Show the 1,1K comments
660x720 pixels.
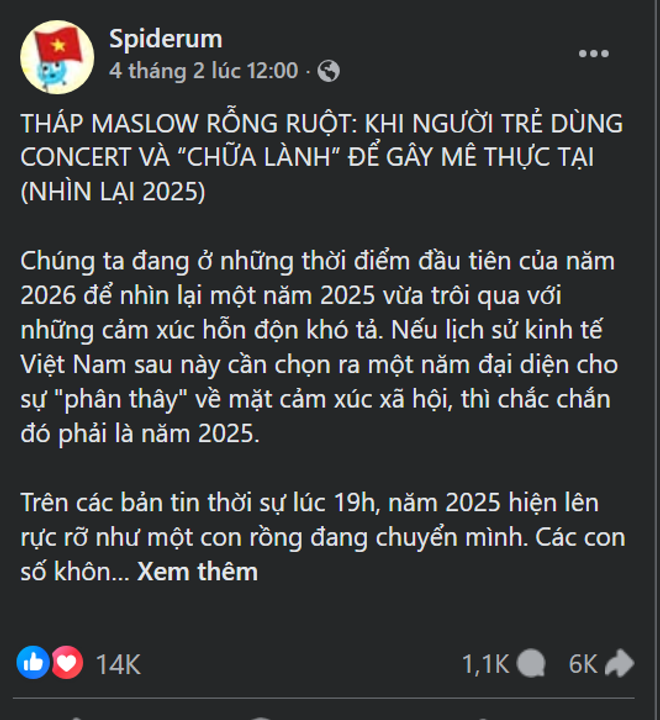point(486,664)
